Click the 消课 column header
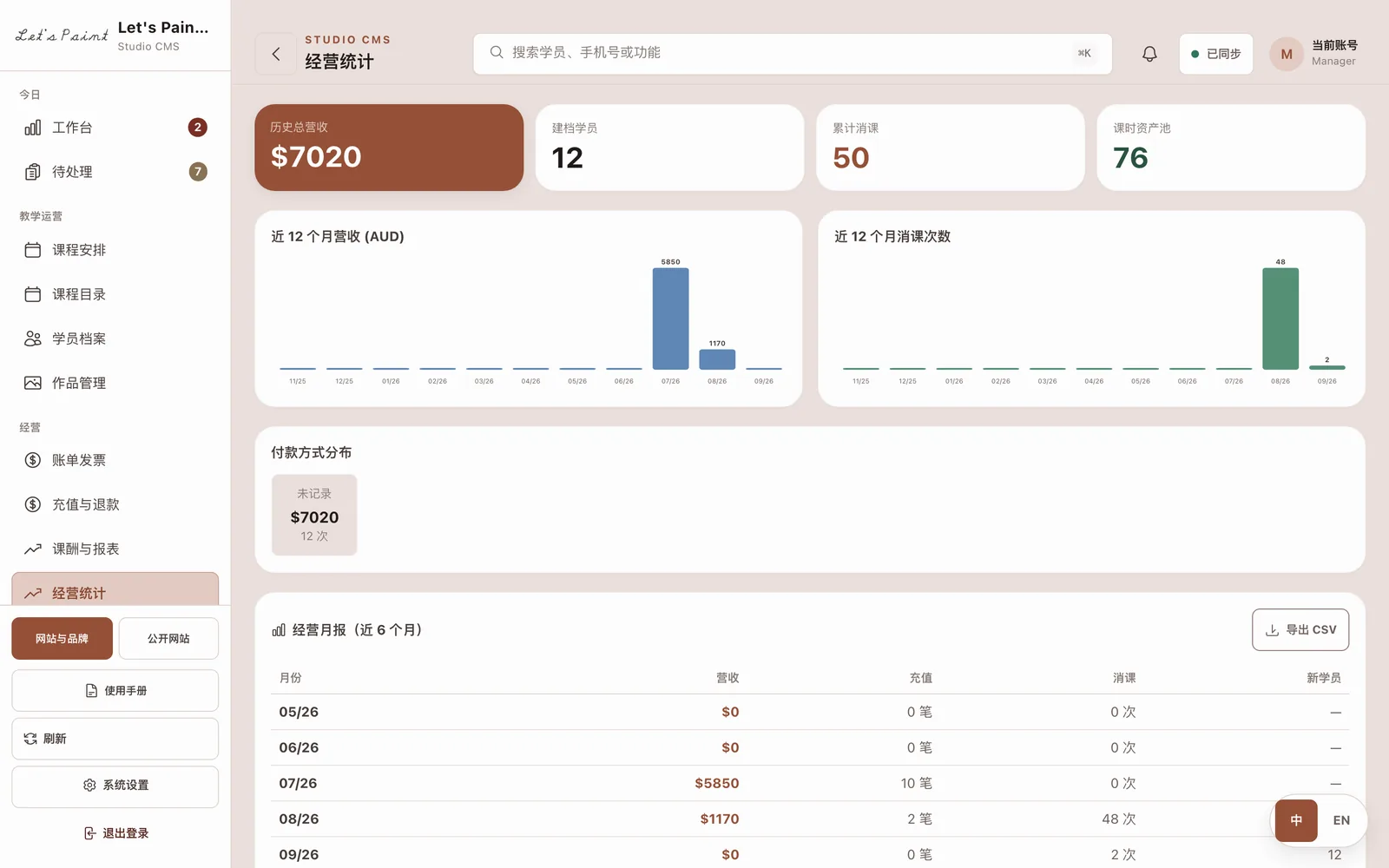Image resolution: width=1389 pixels, height=868 pixels. [x=1124, y=678]
